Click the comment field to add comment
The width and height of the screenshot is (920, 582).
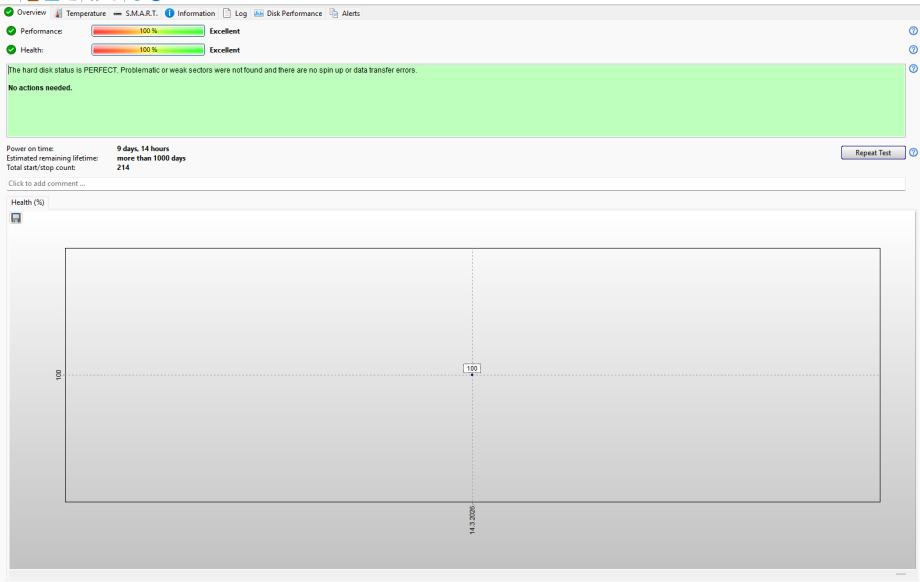(455, 184)
